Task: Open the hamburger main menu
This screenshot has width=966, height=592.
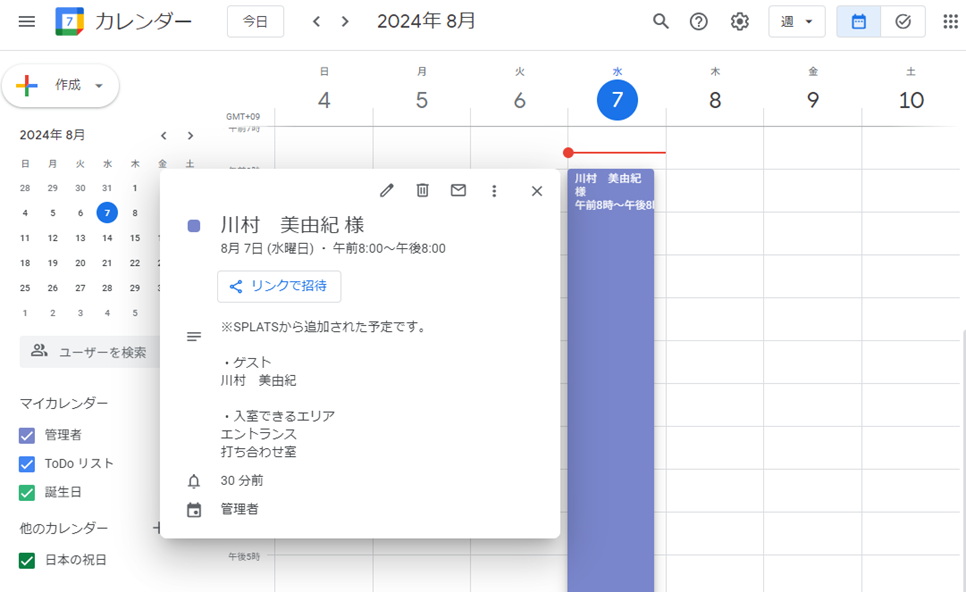Action: pyautogui.click(x=27, y=21)
